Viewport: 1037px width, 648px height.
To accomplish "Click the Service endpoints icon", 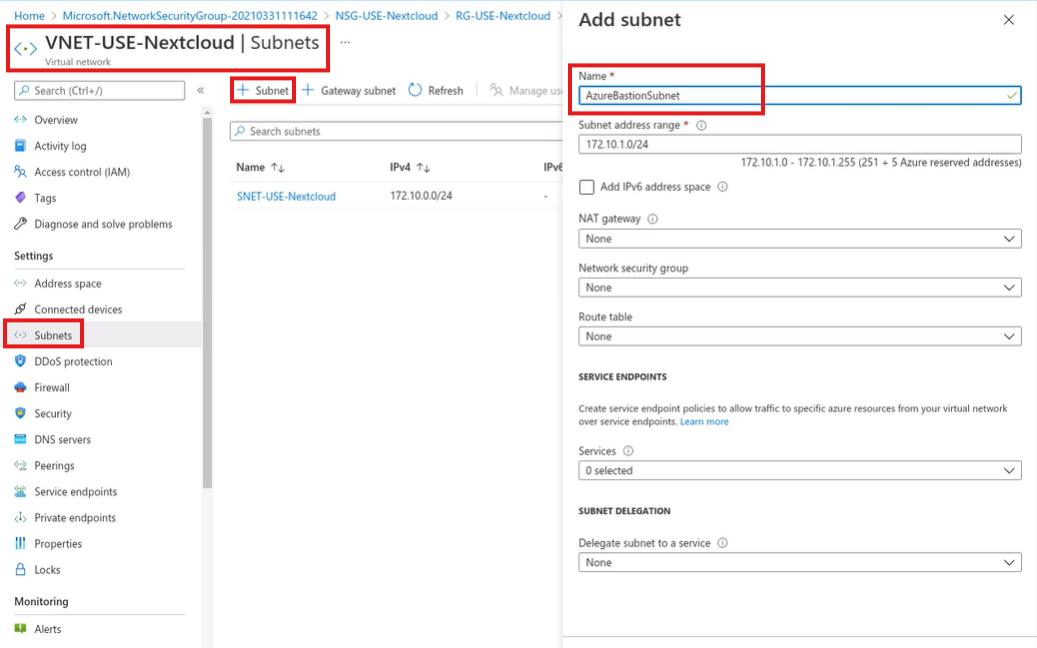I will pyautogui.click(x=21, y=491).
